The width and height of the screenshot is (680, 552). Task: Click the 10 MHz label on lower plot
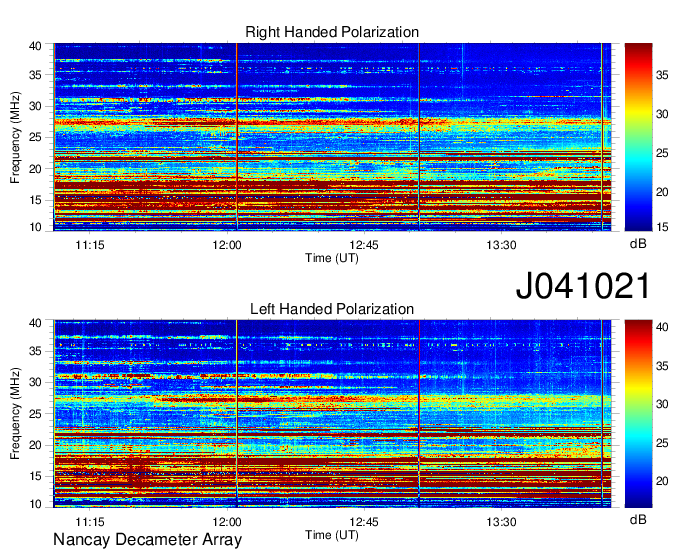coord(36,504)
